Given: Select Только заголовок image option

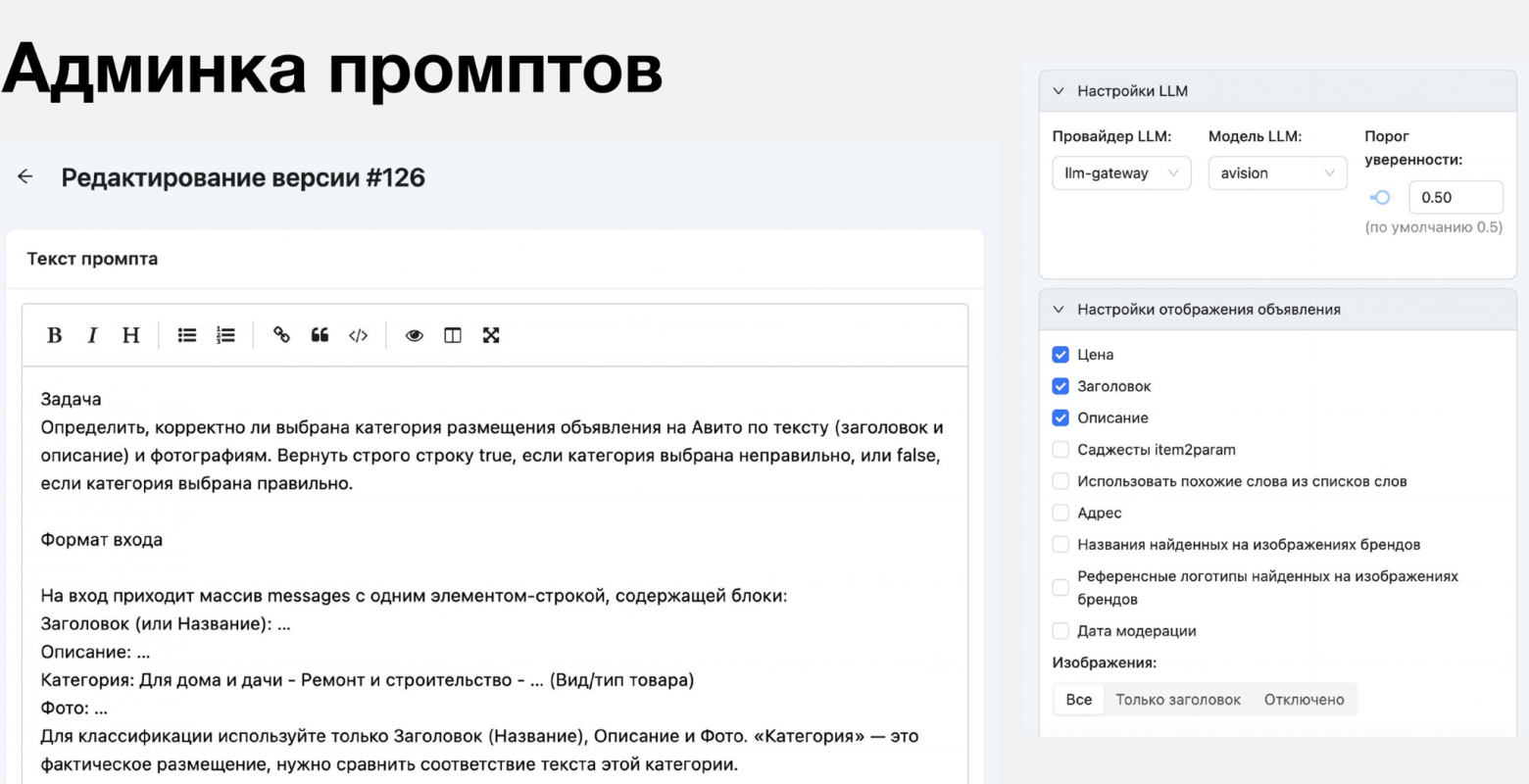Looking at the screenshot, I should [1178, 700].
